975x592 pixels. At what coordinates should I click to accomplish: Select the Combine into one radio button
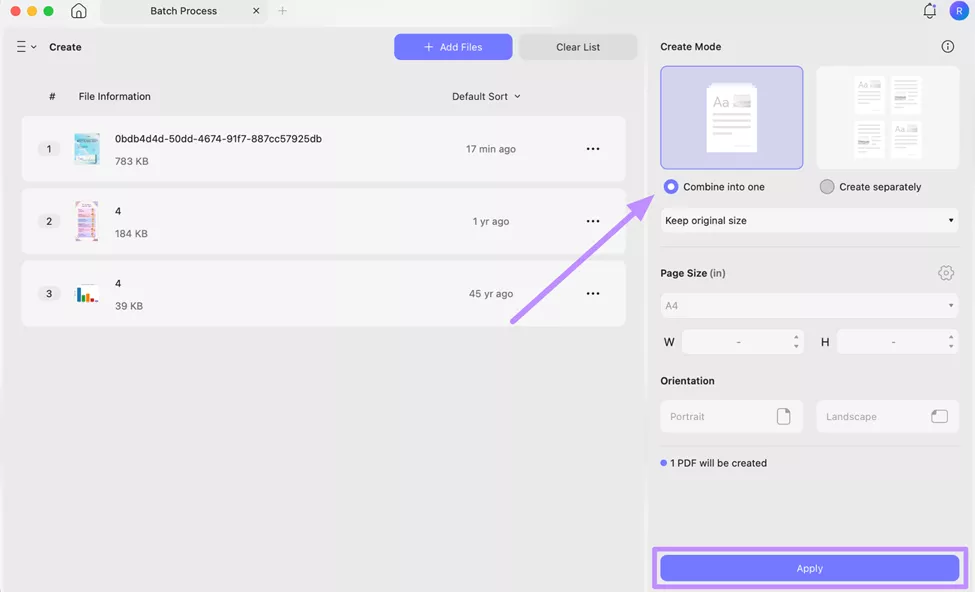[x=670, y=186]
